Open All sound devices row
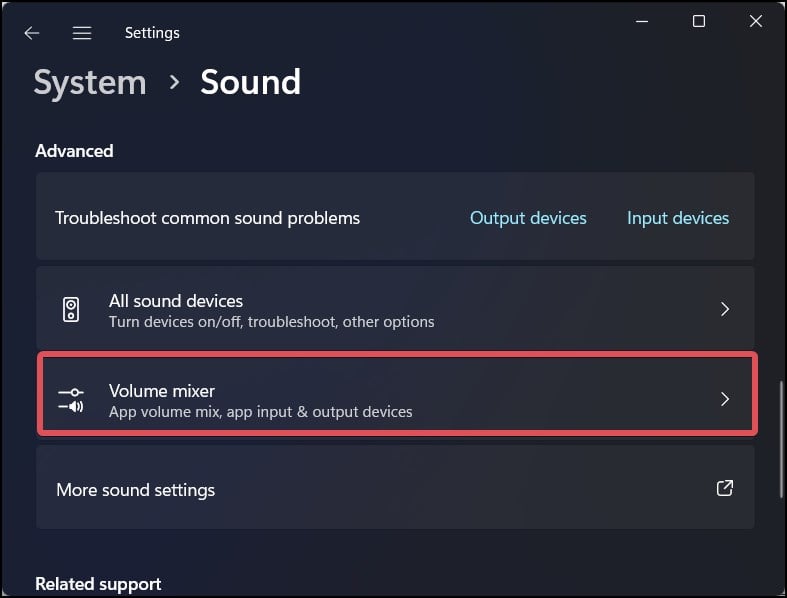The height and width of the screenshot is (598, 787). coord(395,307)
